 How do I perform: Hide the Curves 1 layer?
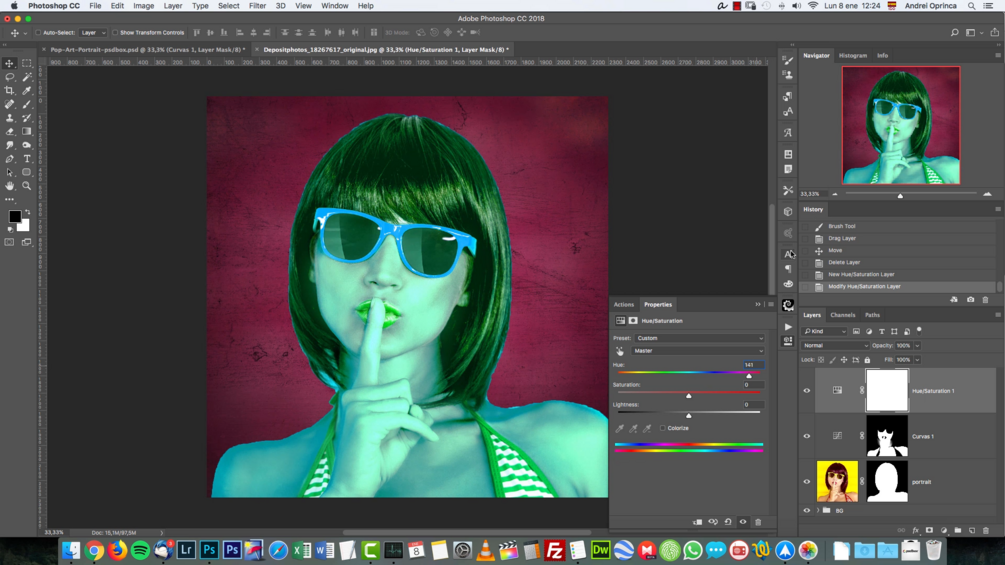807,436
